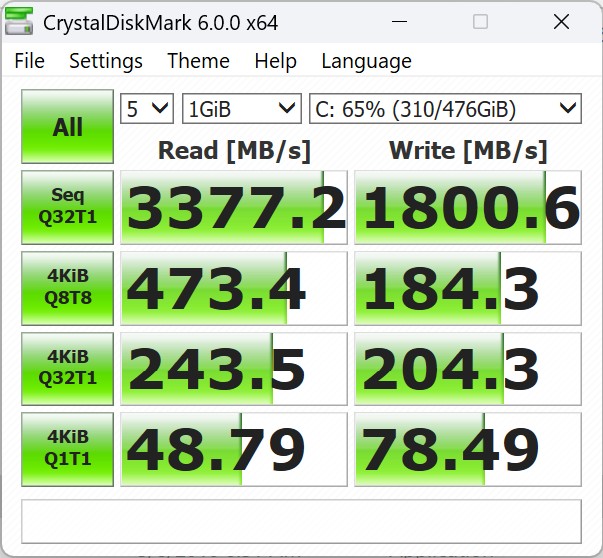This screenshot has height=558, width=603.
Task: Close the CrystalDiskMark window
Action: [x=561, y=22]
